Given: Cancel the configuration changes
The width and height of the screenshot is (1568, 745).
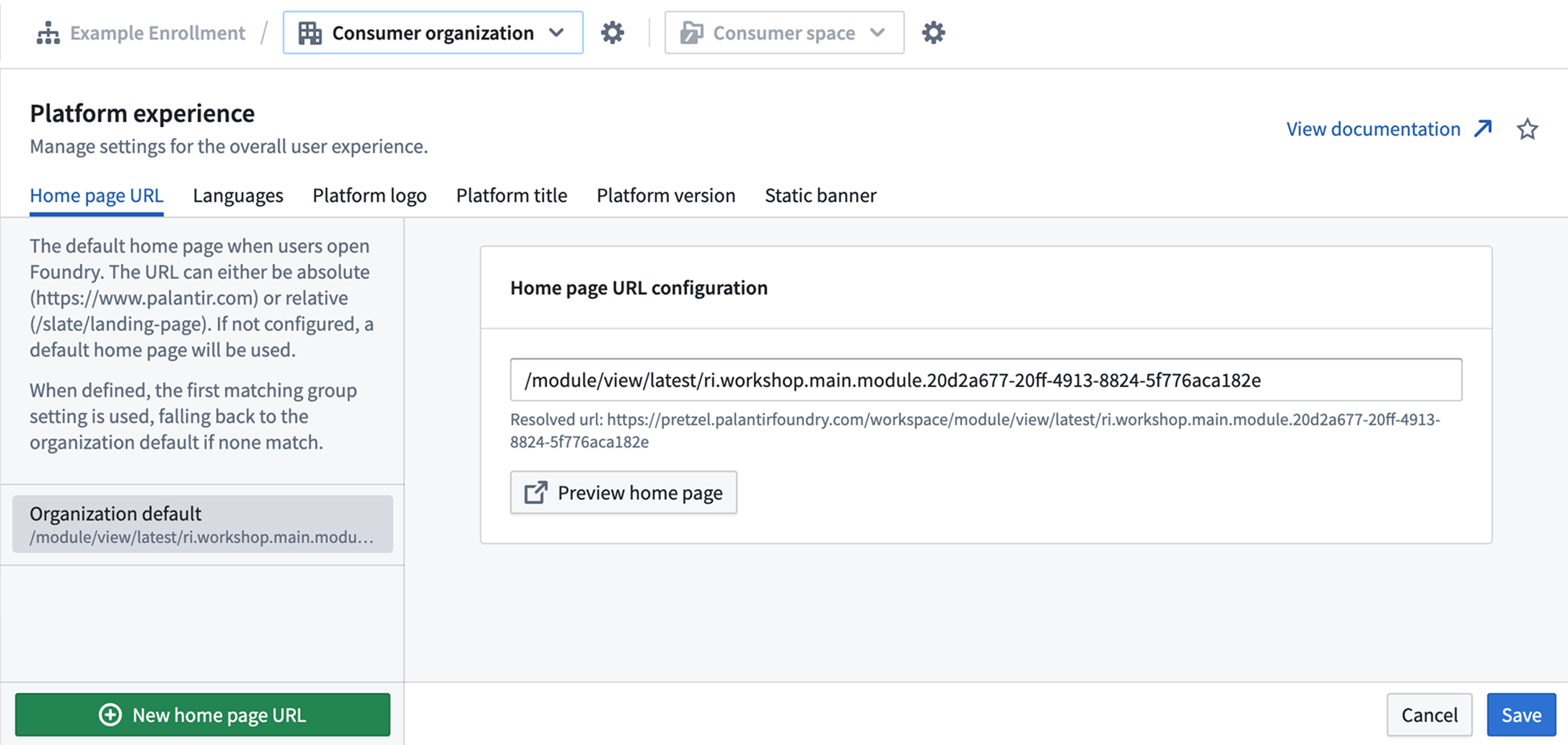Looking at the screenshot, I should [1429, 715].
